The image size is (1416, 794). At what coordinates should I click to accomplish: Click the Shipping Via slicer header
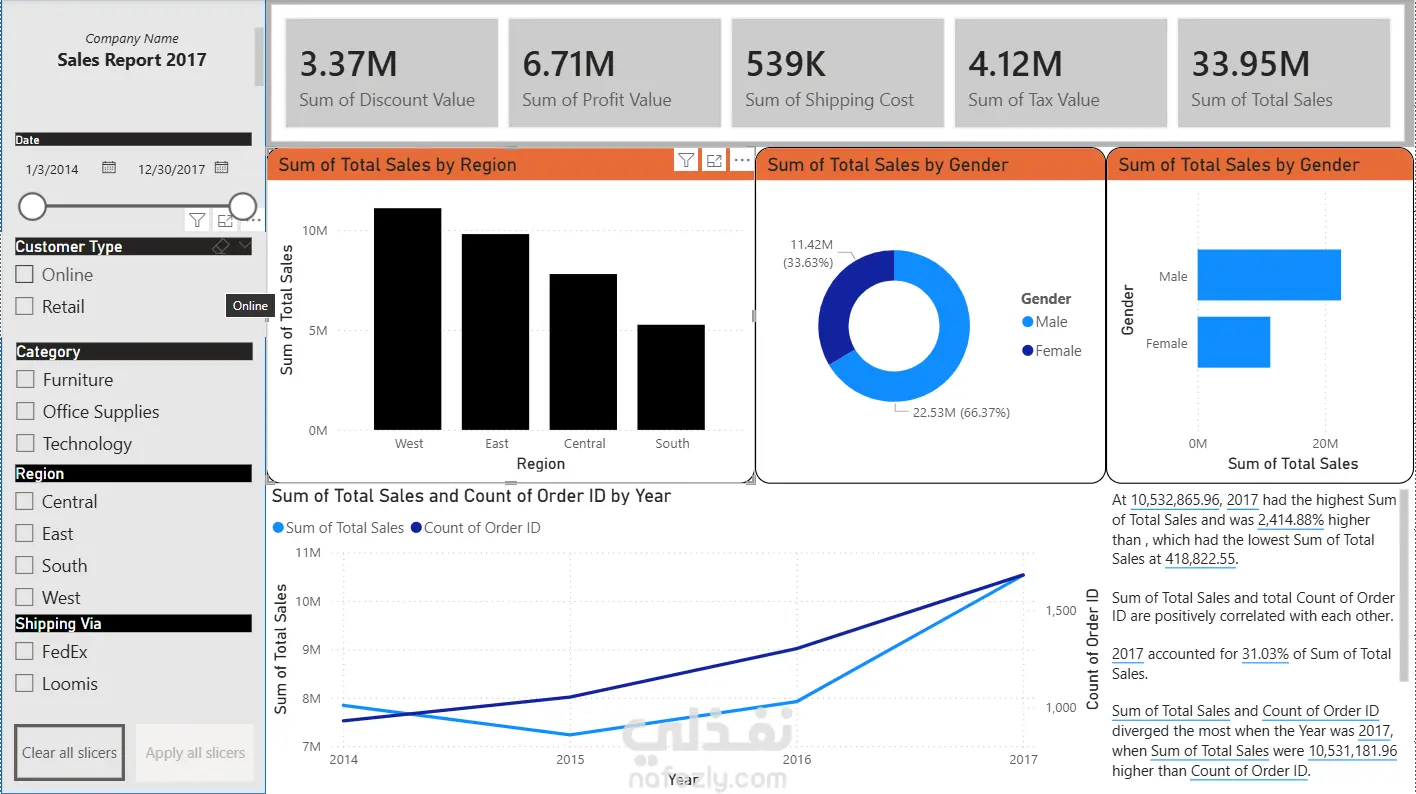[133, 623]
